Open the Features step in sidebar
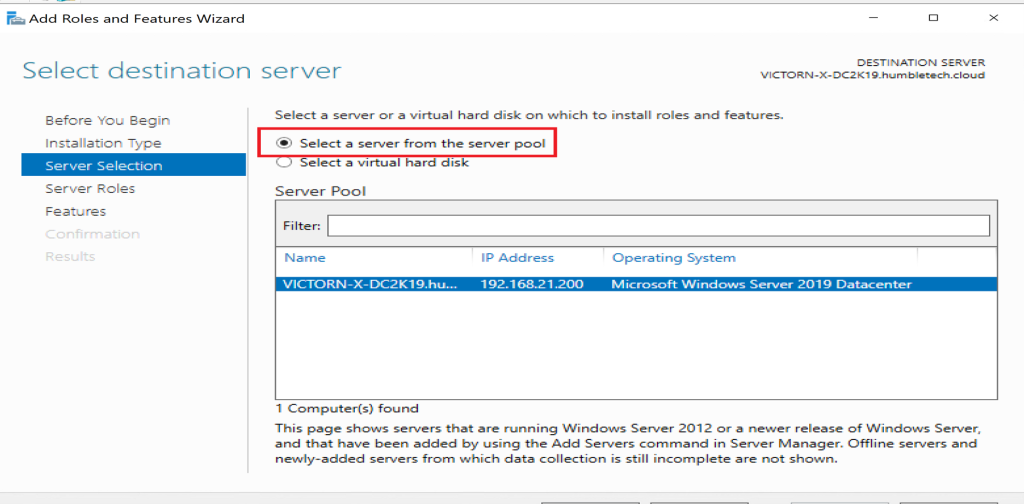 pos(75,211)
